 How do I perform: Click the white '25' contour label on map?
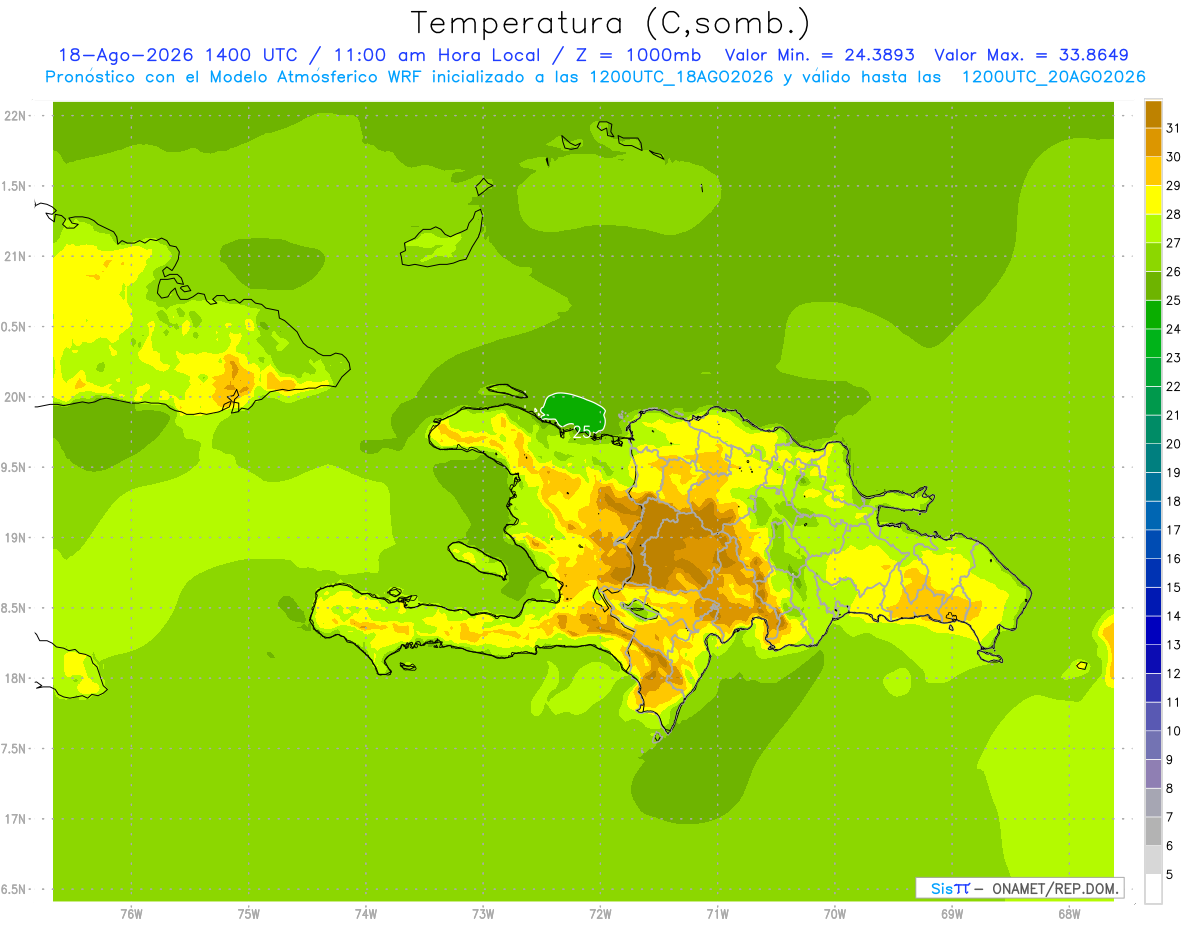[582, 431]
